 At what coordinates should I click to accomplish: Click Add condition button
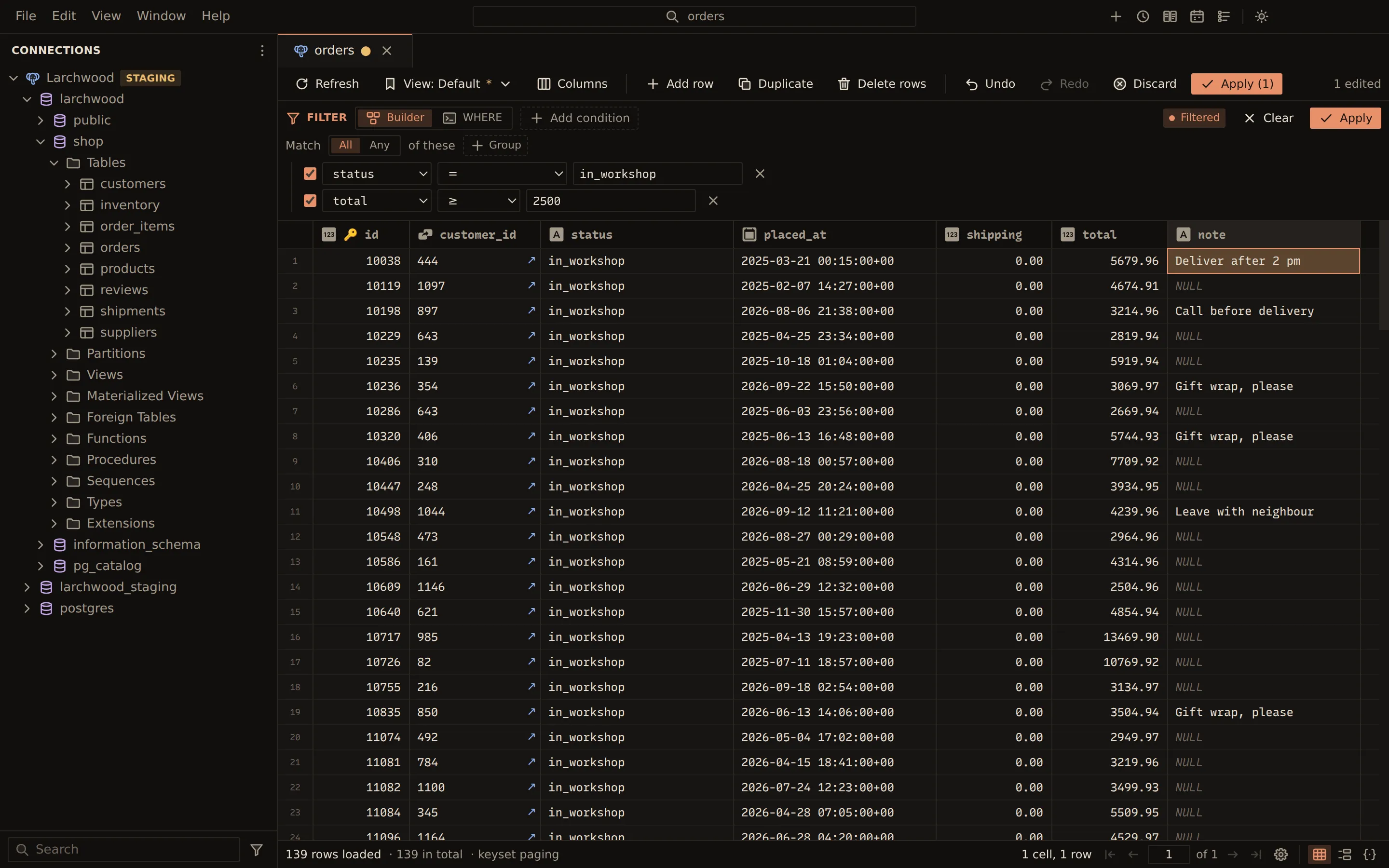tap(580, 118)
